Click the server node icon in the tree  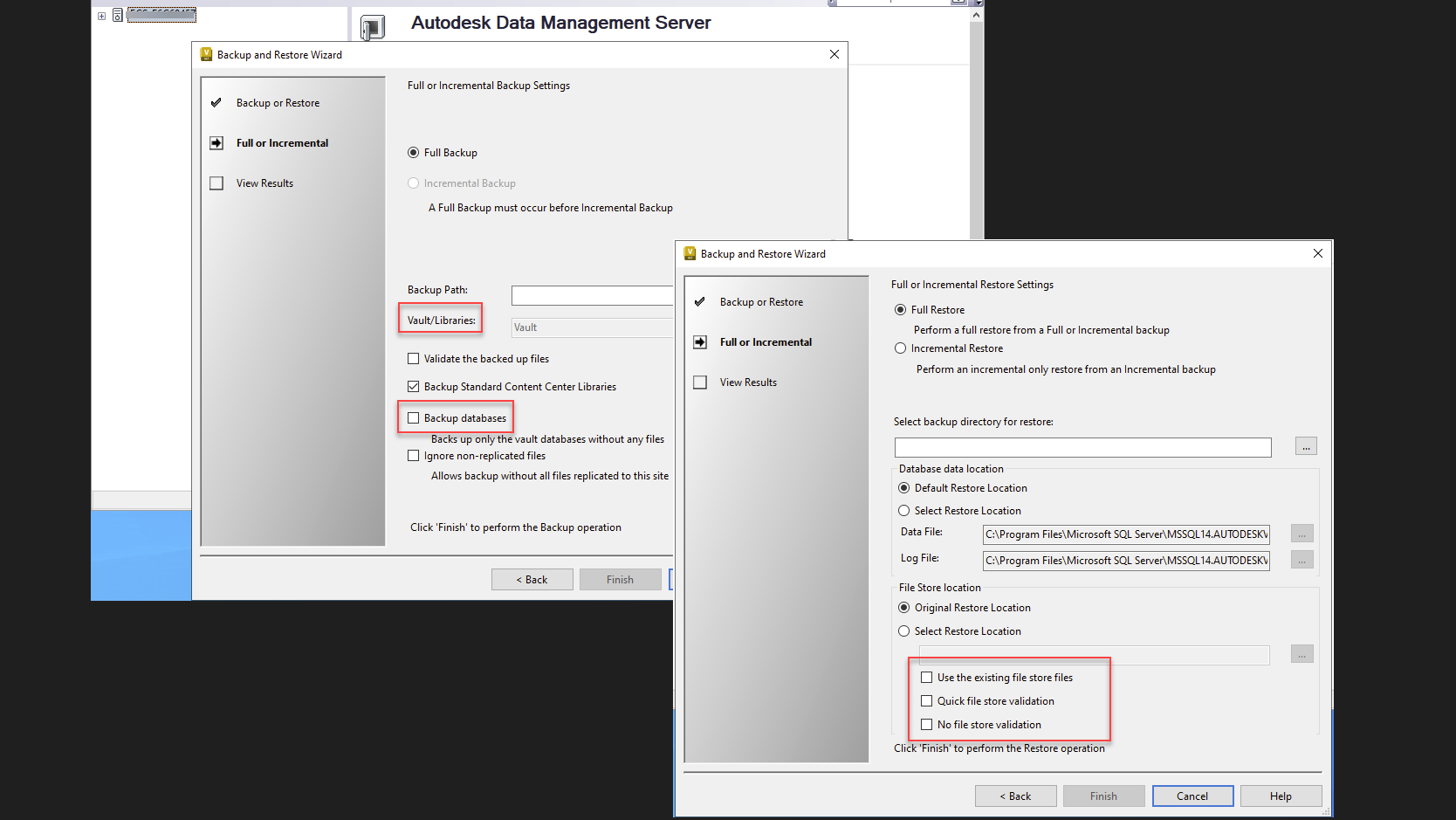tap(117, 15)
